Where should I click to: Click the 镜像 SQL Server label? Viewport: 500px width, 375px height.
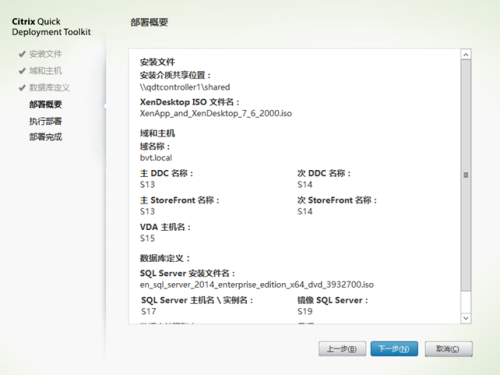[333, 300]
